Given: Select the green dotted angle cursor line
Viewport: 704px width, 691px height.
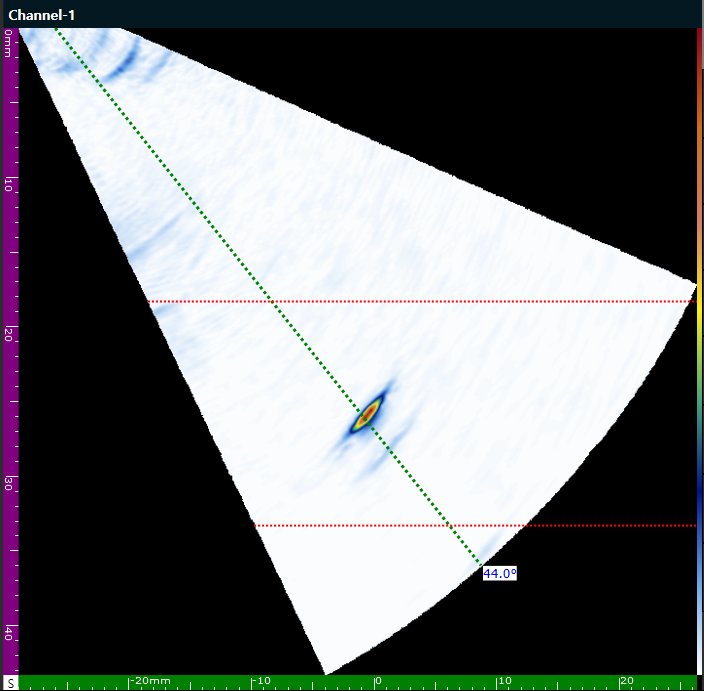Looking at the screenshot, I should (x=268, y=296).
